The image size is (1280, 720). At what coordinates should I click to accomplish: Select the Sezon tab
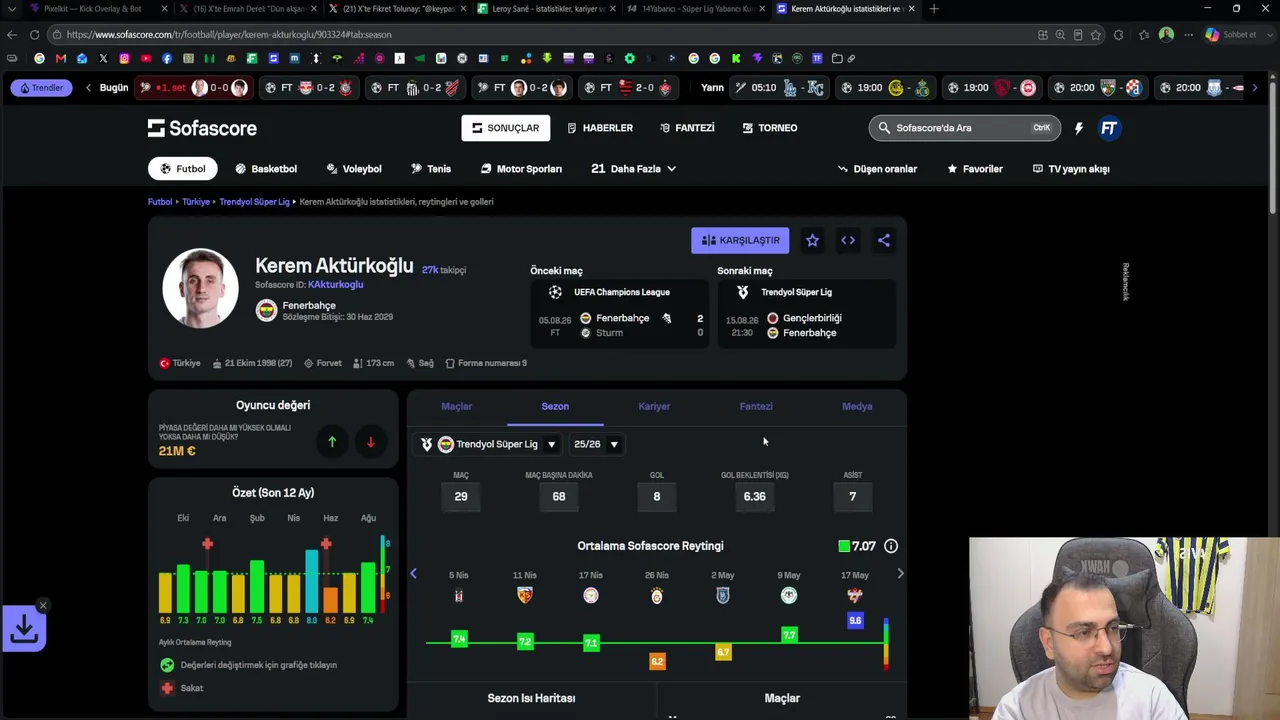click(x=555, y=406)
